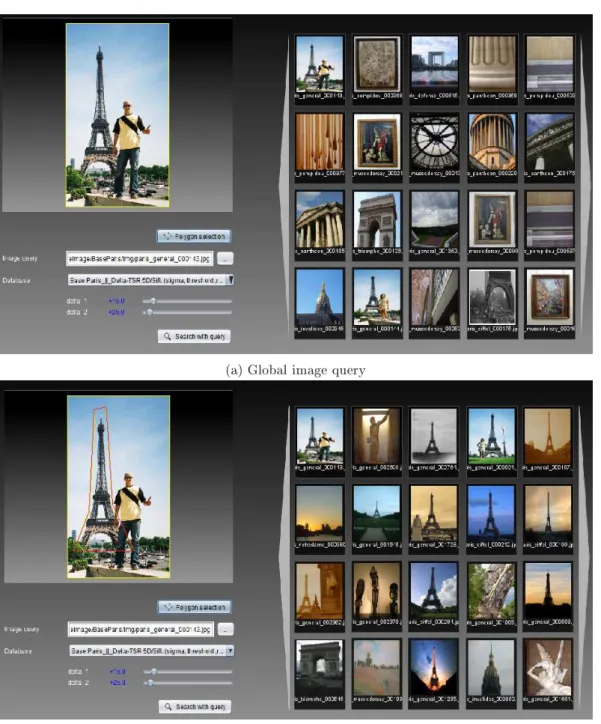Click the bottom panel image query path field
This screenshot has width=601, height=724.
[x=141, y=629]
